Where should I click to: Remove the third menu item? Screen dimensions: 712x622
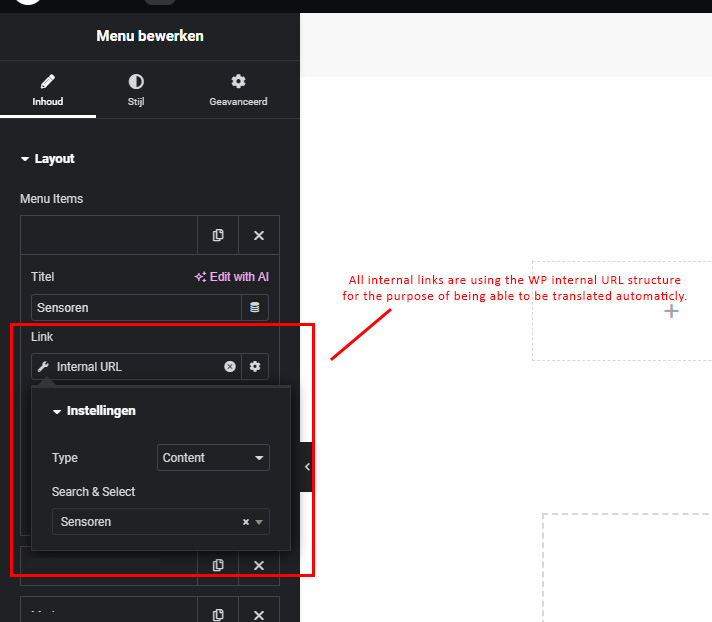pyautogui.click(x=259, y=615)
